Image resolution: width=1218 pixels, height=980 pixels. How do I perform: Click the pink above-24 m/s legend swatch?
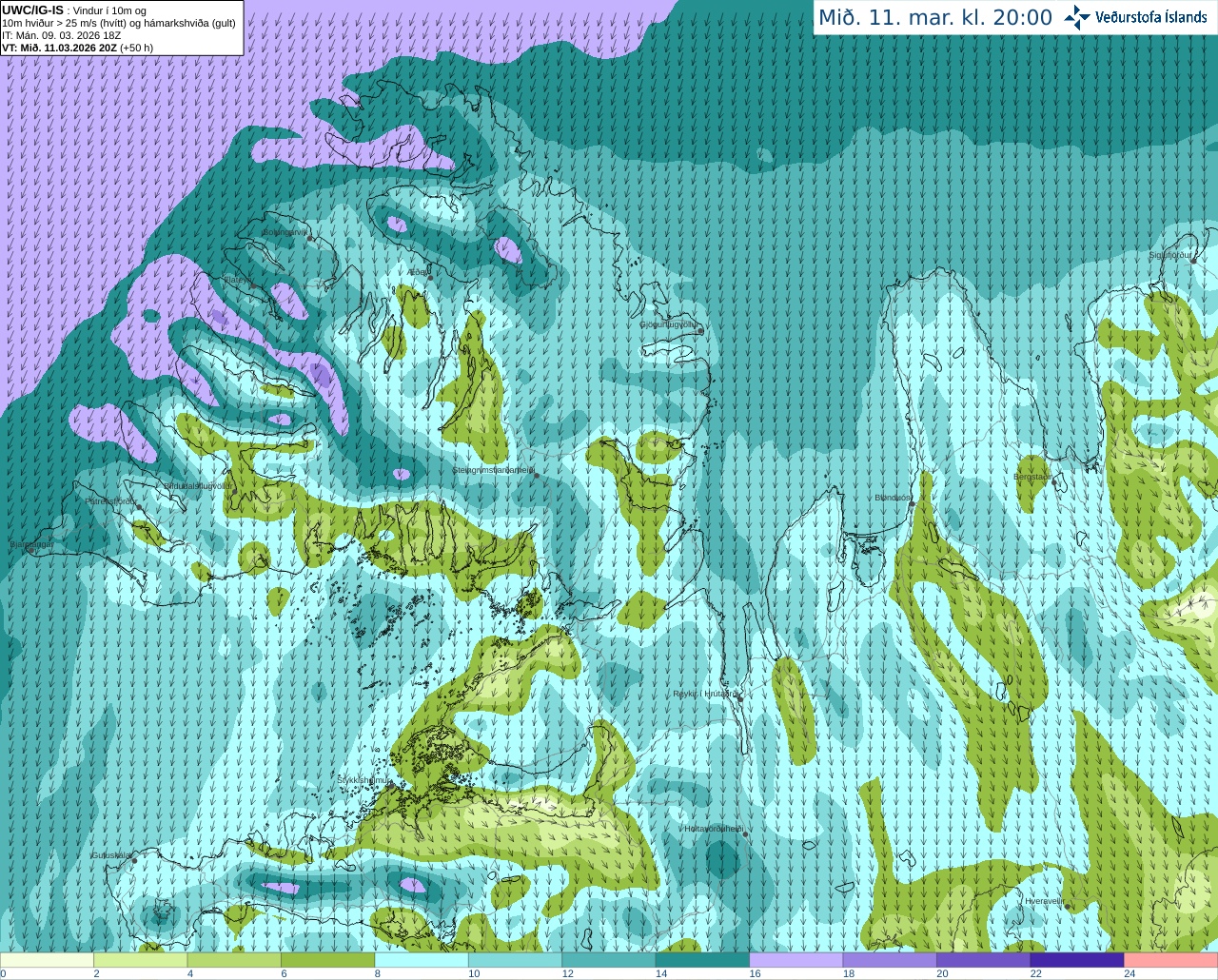pos(1171,960)
